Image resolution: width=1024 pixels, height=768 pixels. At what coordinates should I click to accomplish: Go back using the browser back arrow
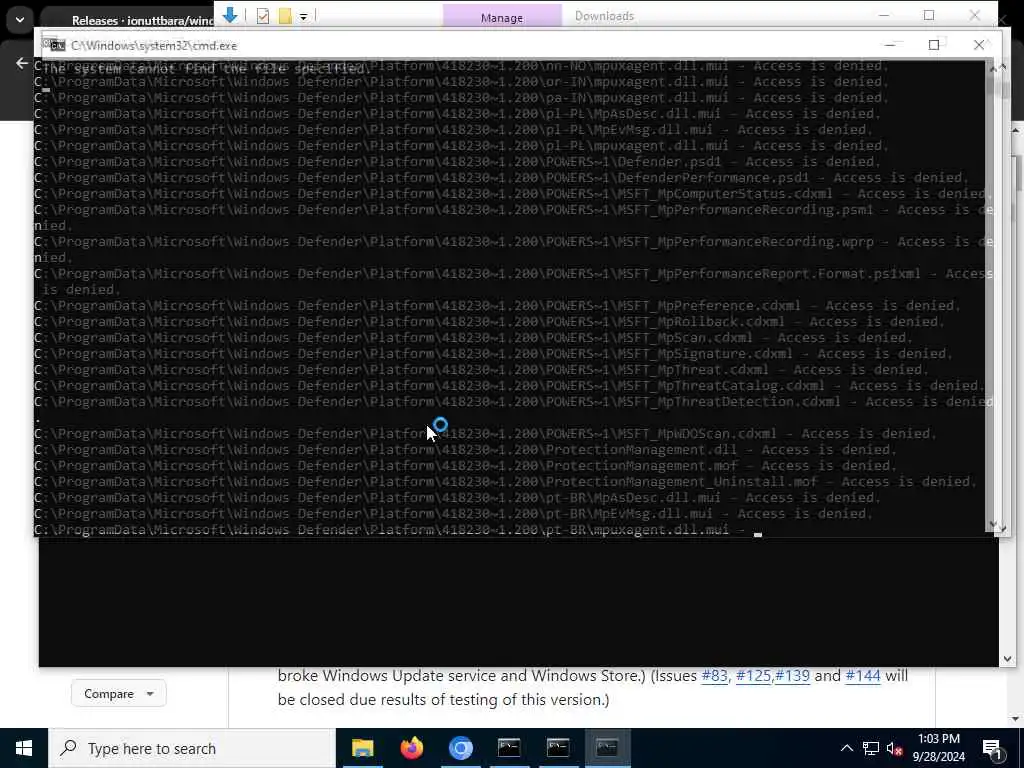pyautogui.click(x=22, y=63)
